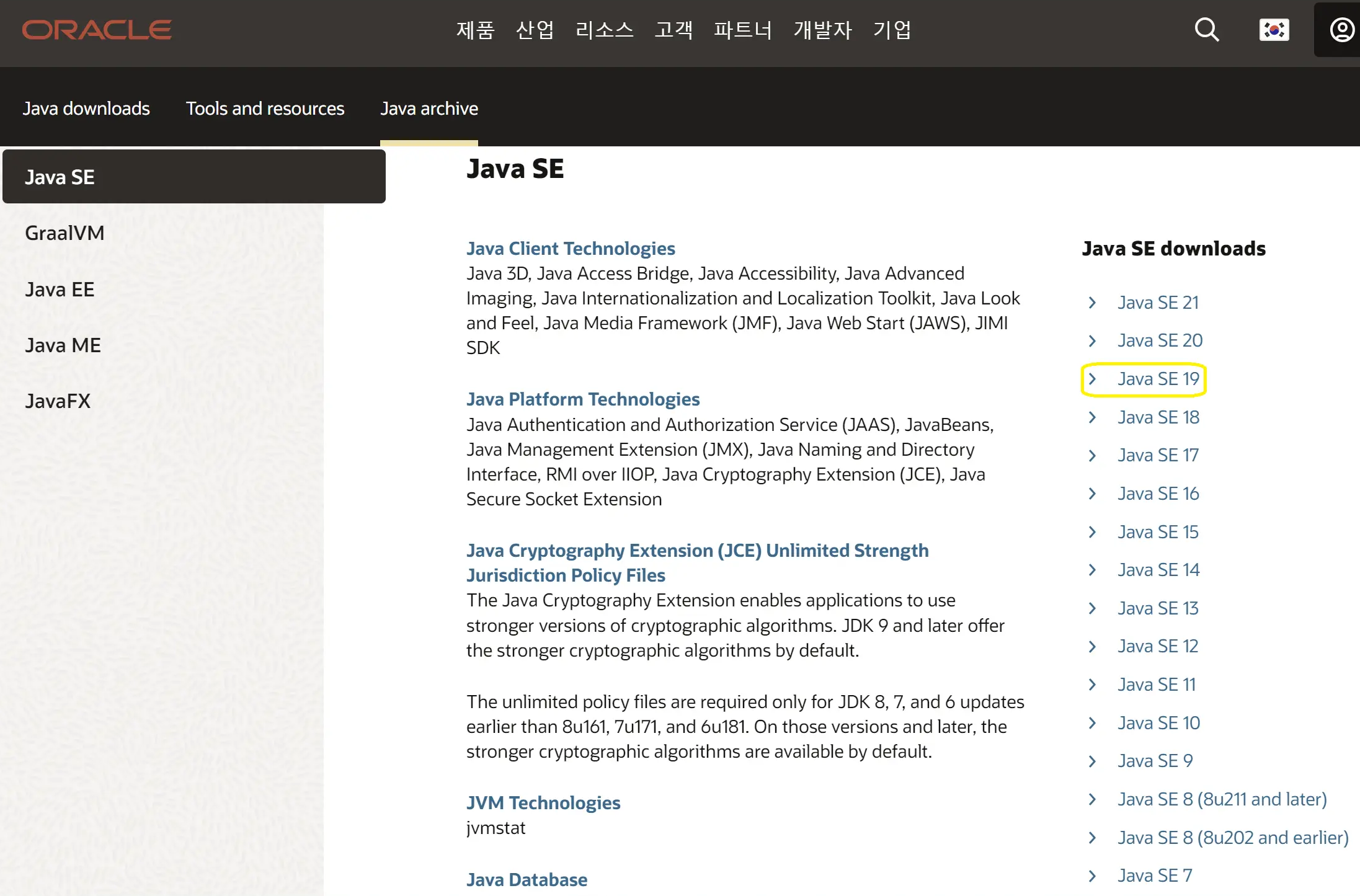Click chevron next to Java SE 13
This screenshot has width=1360, height=896.
[1093, 608]
